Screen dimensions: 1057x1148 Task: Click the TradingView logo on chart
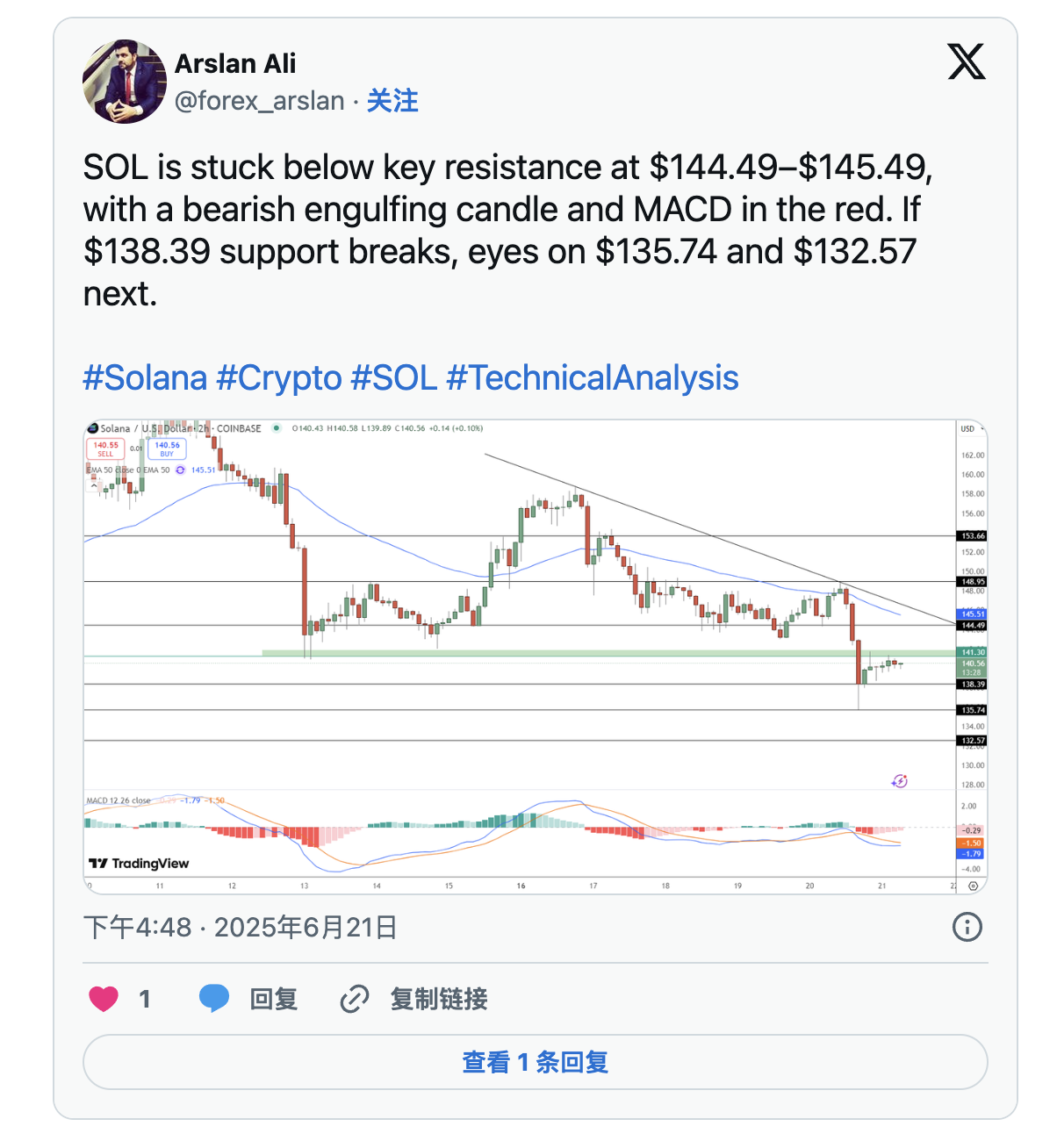(x=140, y=864)
